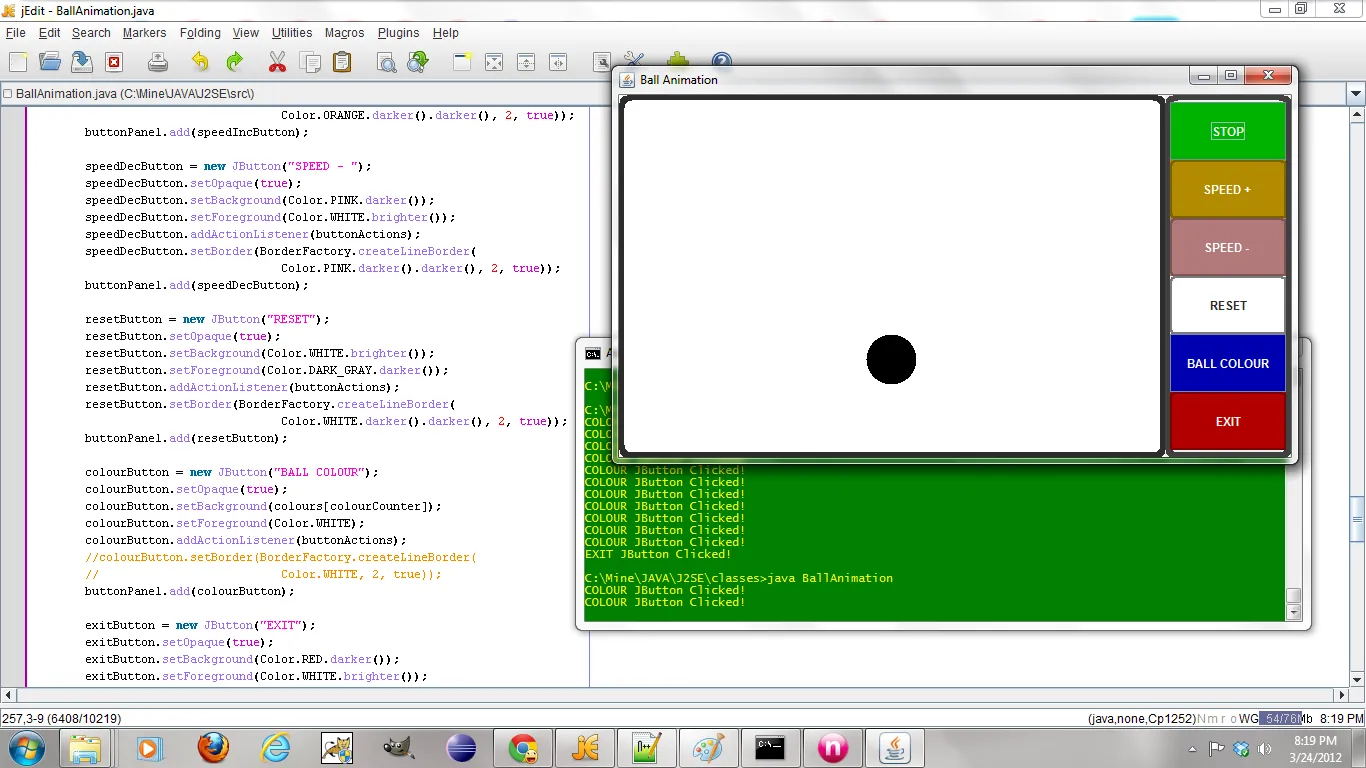Click the taskbar clock showing 8:19 PM
The width and height of the screenshot is (1366, 768).
[x=1315, y=748]
